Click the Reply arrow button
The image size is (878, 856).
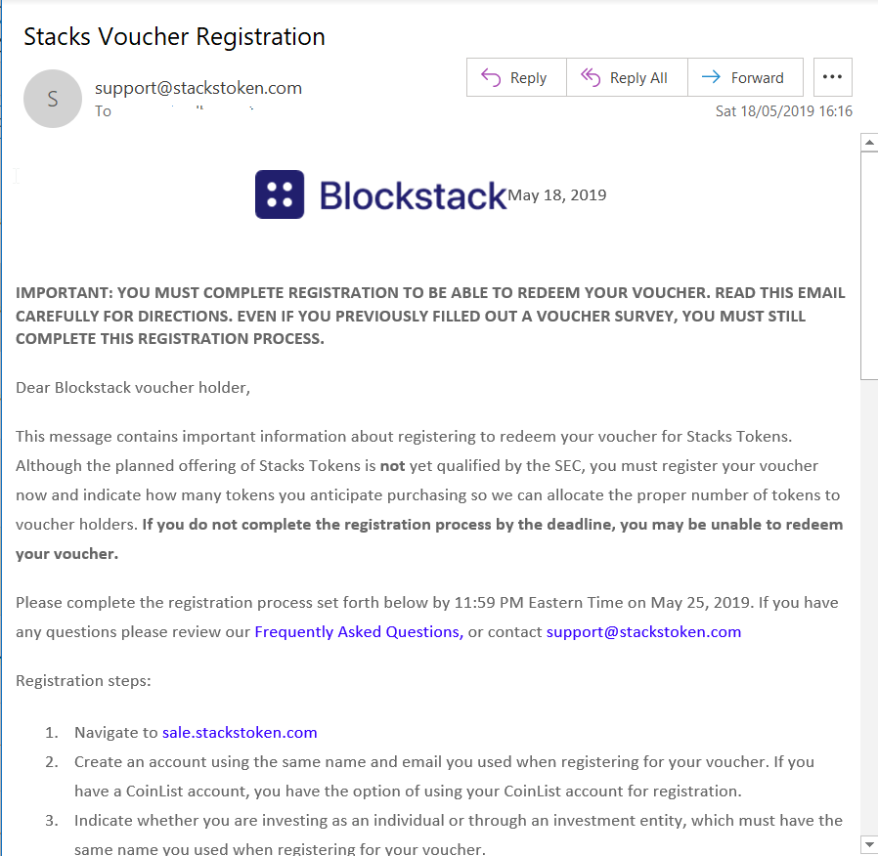pyautogui.click(x=516, y=78)
